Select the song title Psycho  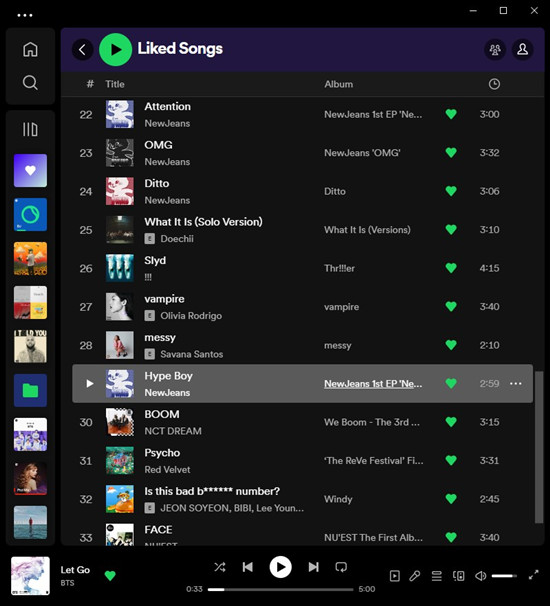click(x=162, y=453)
